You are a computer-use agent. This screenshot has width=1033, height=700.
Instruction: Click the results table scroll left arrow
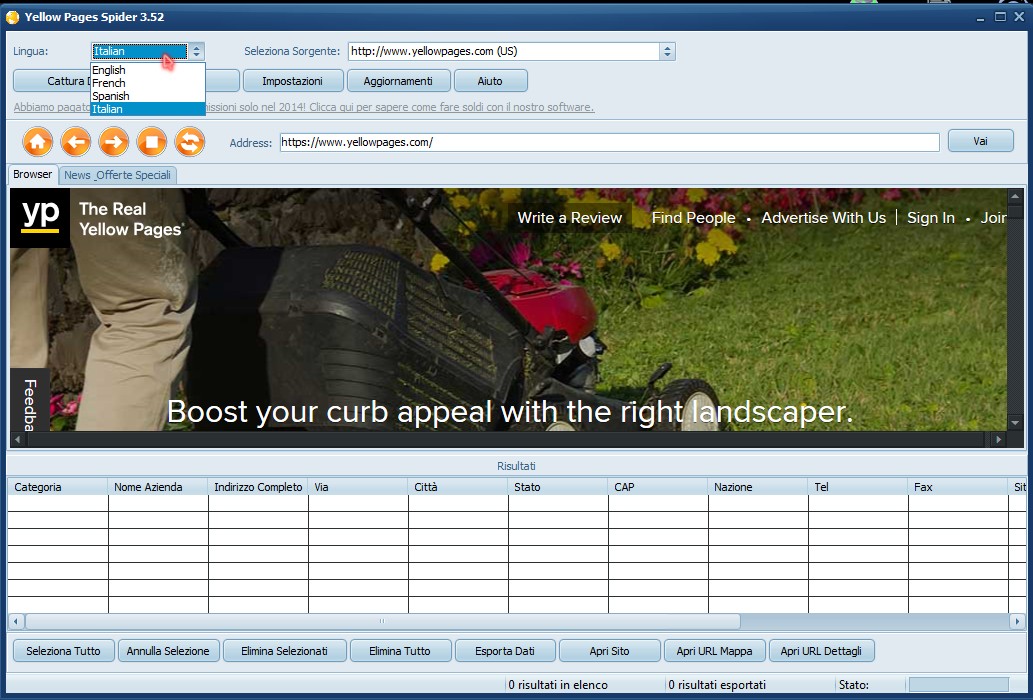(x=16, y=621)
